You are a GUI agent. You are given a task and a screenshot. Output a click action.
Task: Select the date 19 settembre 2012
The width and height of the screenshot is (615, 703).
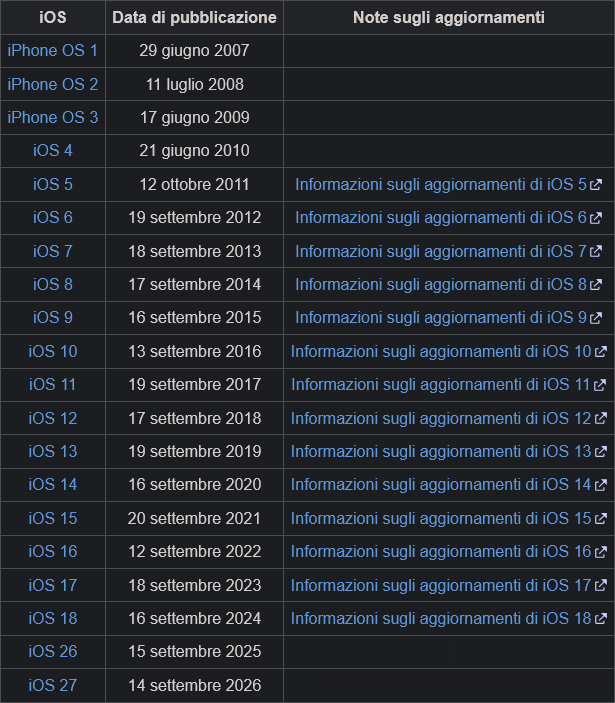pyautogui.click(x=195, y=217)
